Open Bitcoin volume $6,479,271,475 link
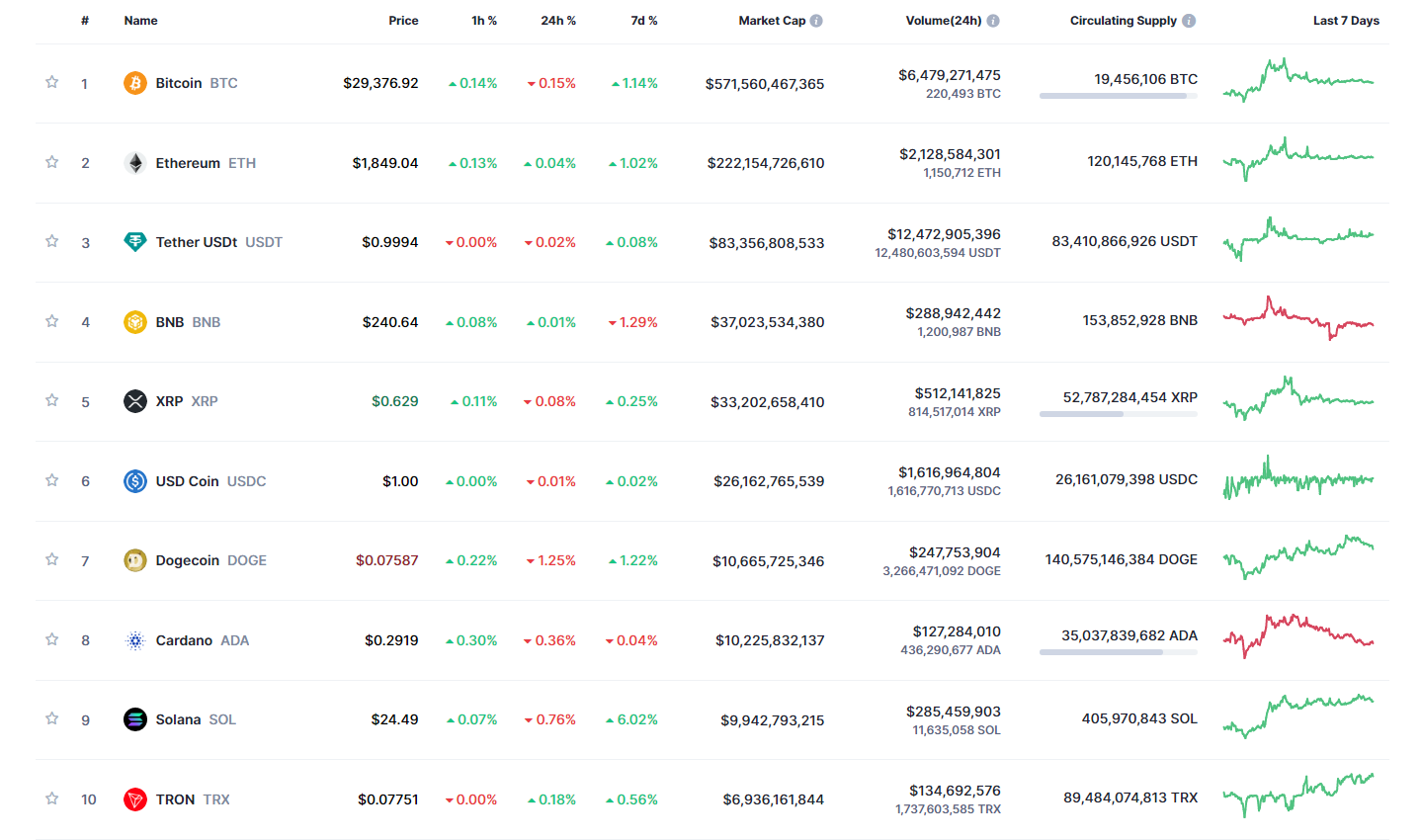 click(x=950, y=75)
